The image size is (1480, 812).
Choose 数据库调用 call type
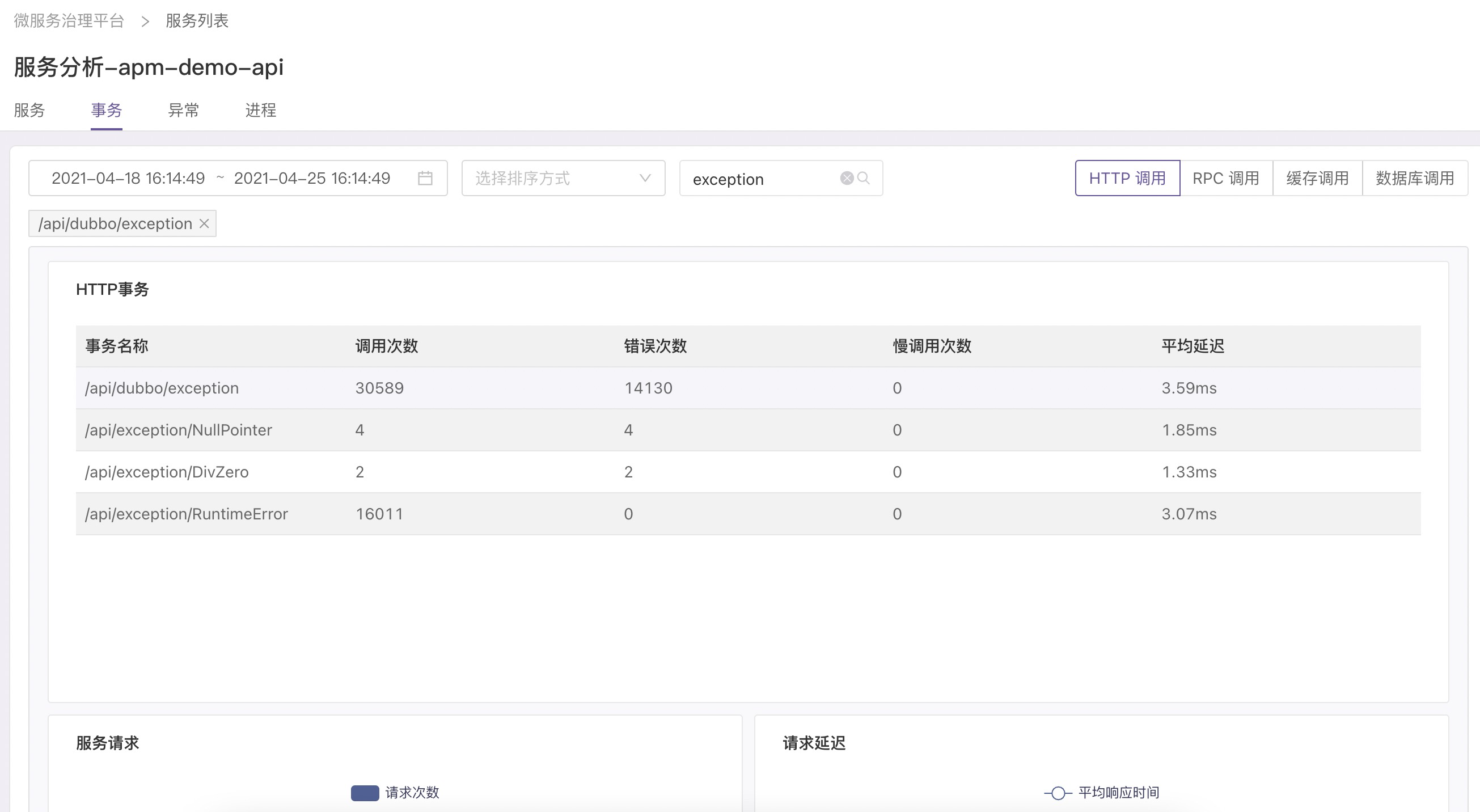pyautogui.click(x=1415, y=178)
